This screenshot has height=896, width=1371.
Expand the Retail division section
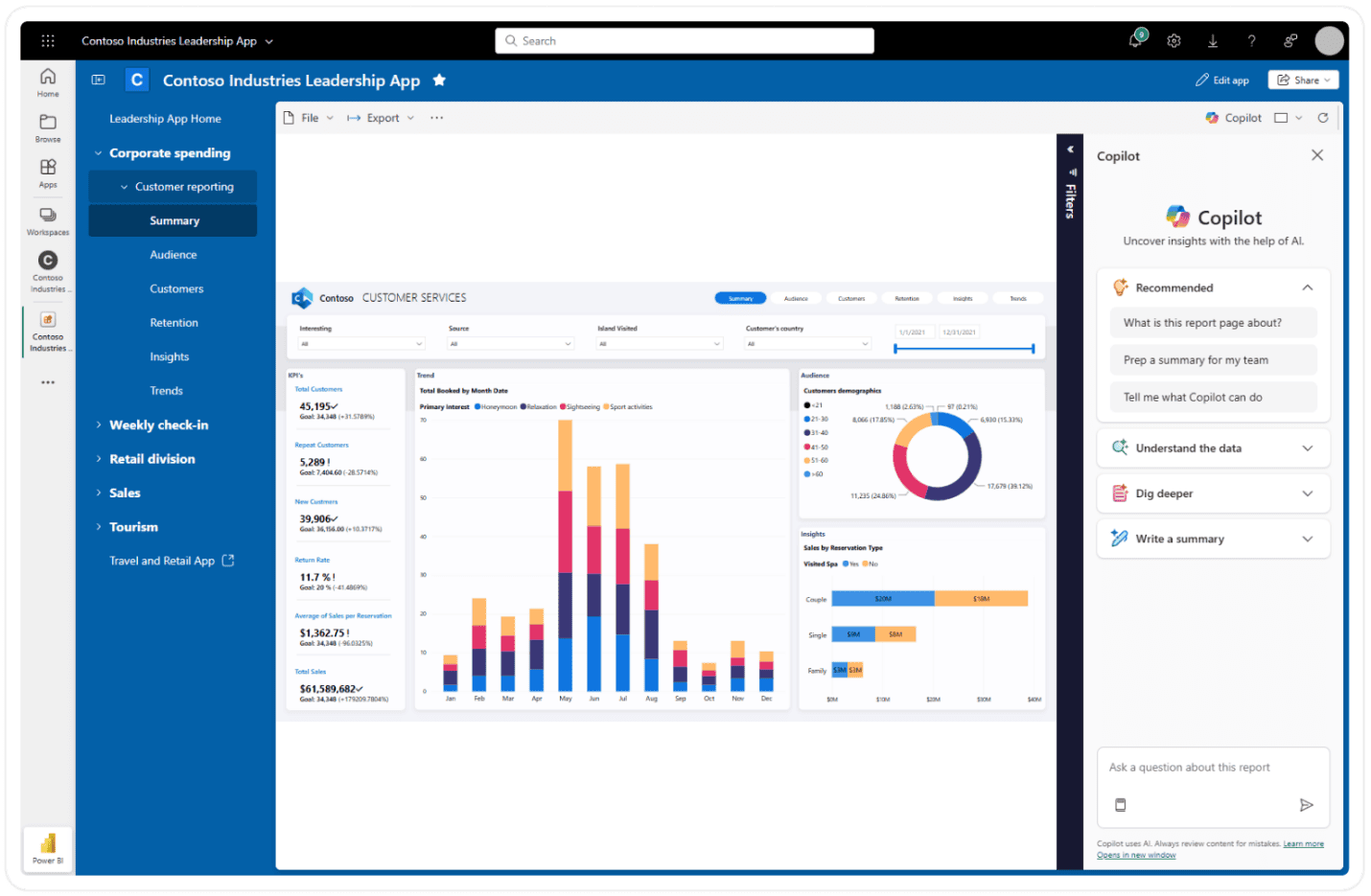99,459
